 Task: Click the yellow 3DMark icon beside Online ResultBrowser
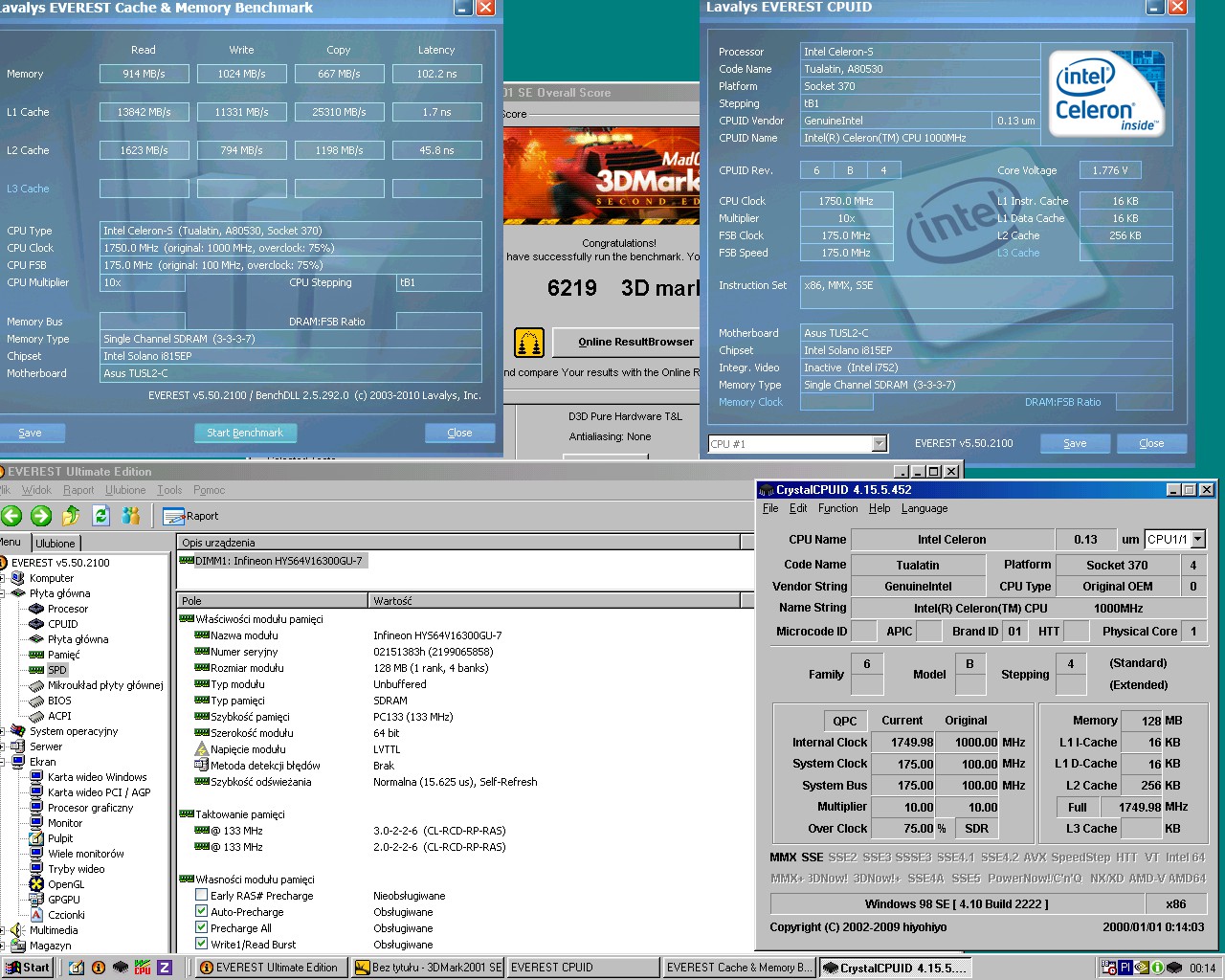(x=529, y=342)
